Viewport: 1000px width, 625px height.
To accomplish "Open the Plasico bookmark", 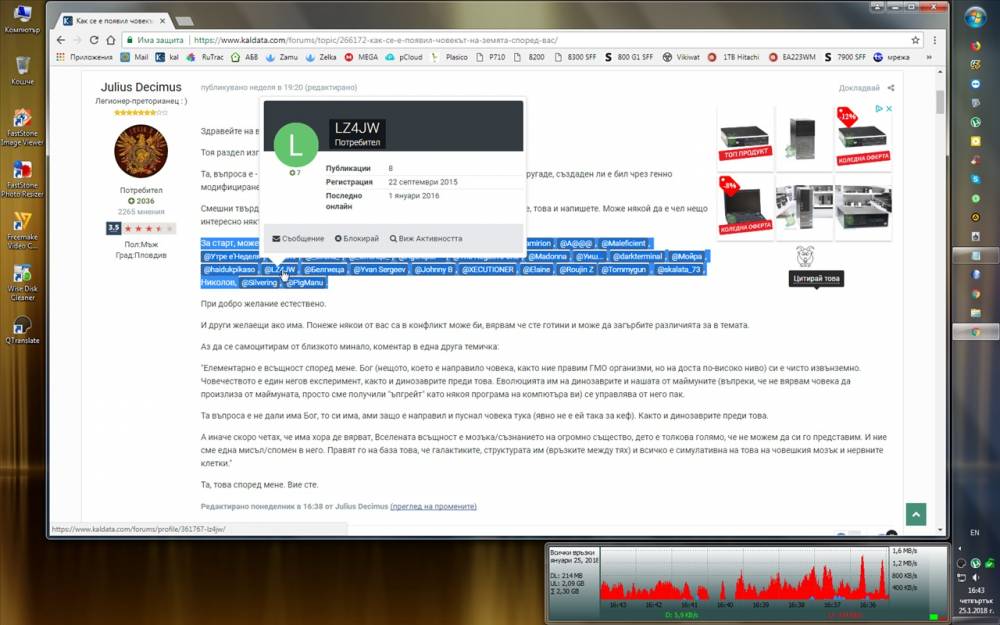I will pos(450,57).
